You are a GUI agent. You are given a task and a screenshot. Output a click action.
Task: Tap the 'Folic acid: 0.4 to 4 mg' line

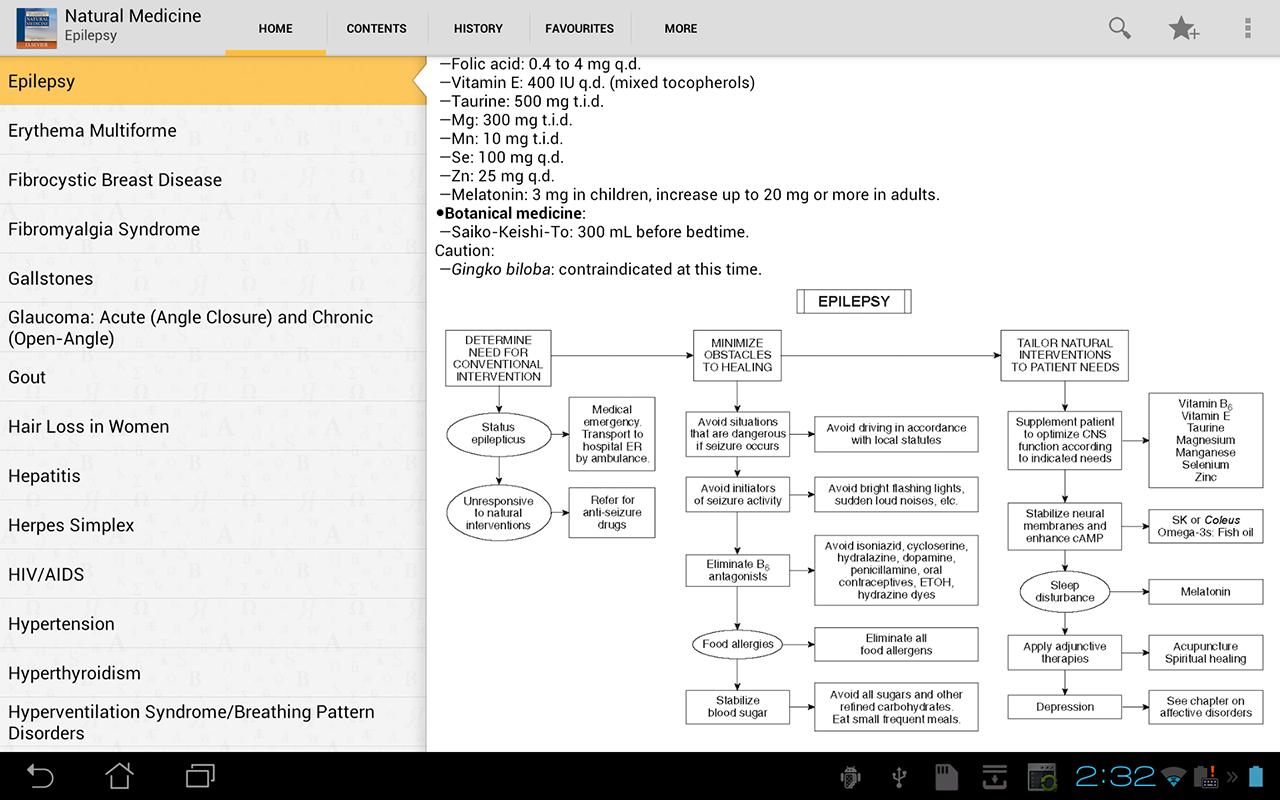[540, 64]
